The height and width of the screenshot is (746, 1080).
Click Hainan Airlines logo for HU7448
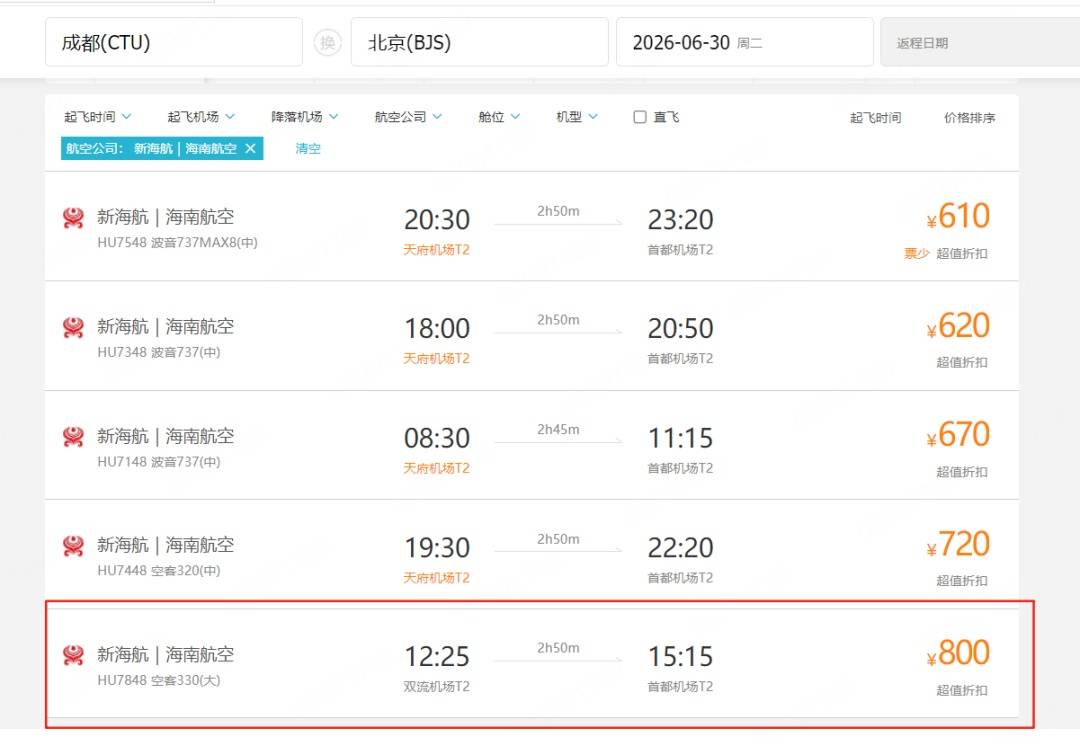pos(73,546)
